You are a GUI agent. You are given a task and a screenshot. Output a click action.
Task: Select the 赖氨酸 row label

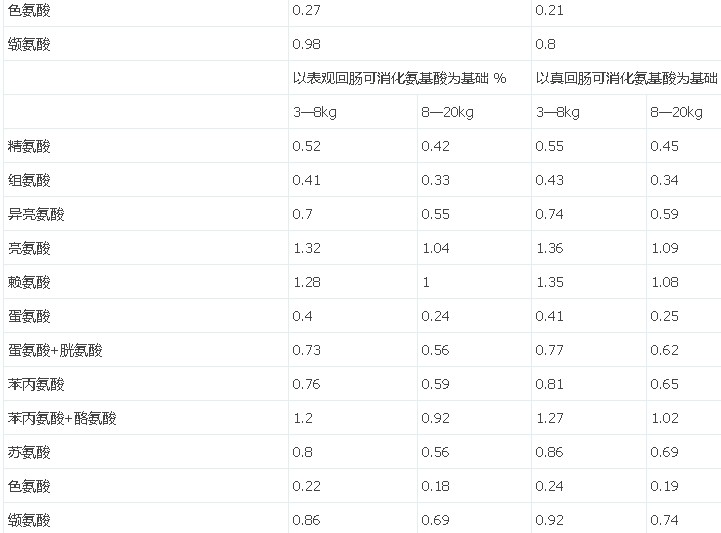pyautogui.click(x=28, y=282)
